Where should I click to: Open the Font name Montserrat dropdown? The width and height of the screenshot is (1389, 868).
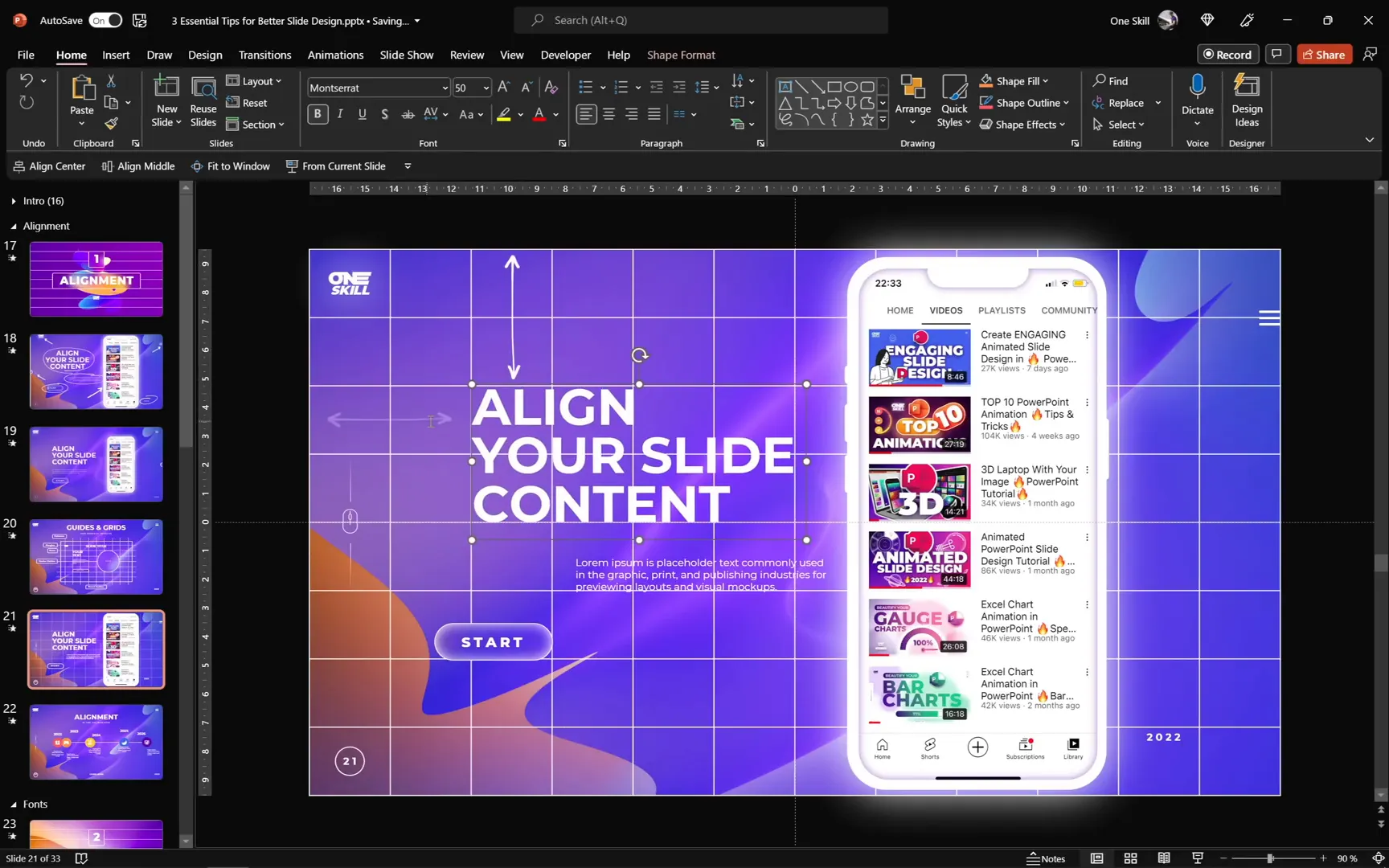445,88
